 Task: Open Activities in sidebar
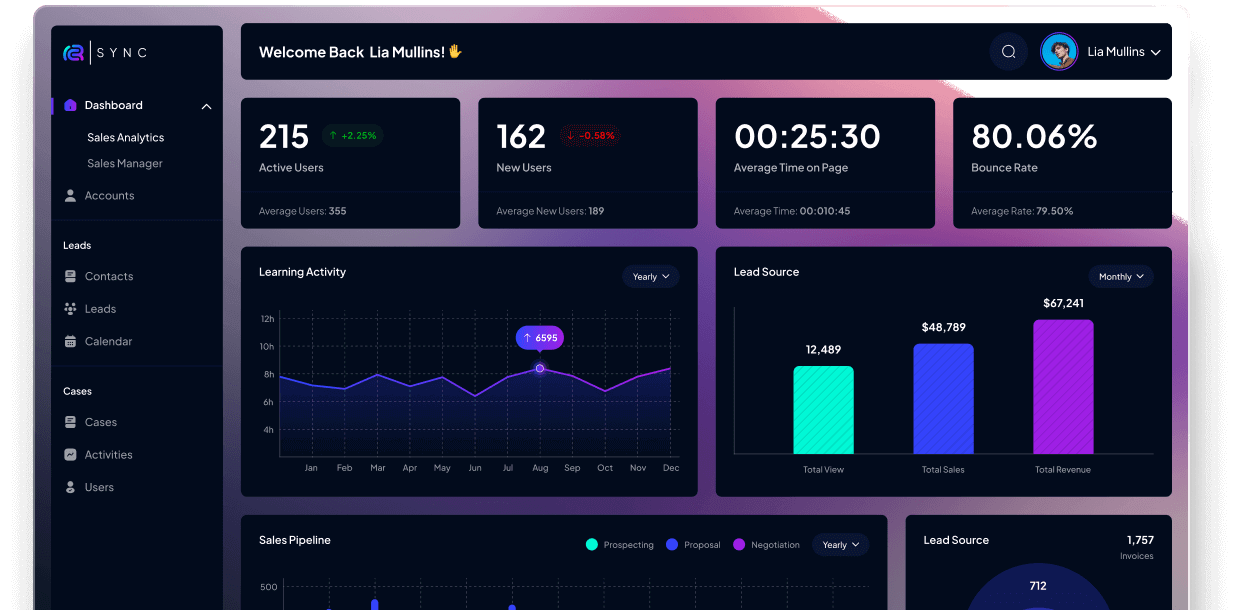click(108, 454)
